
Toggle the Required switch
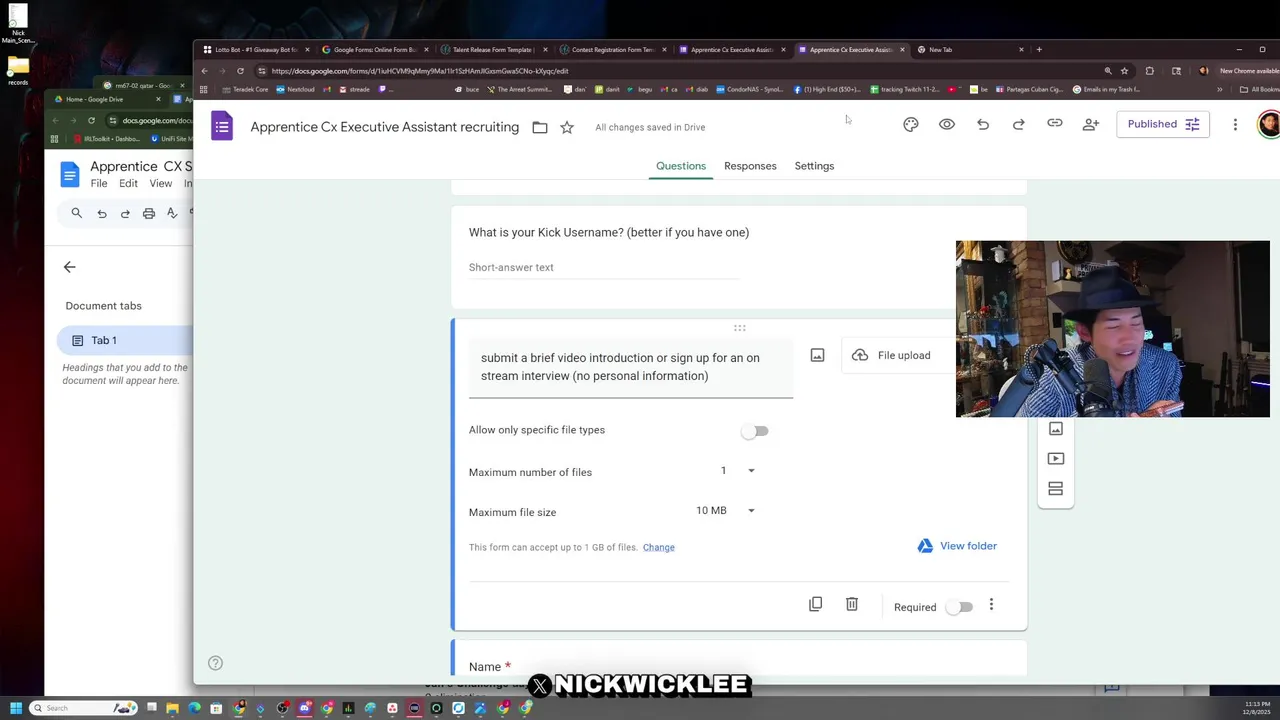point(959,607)
